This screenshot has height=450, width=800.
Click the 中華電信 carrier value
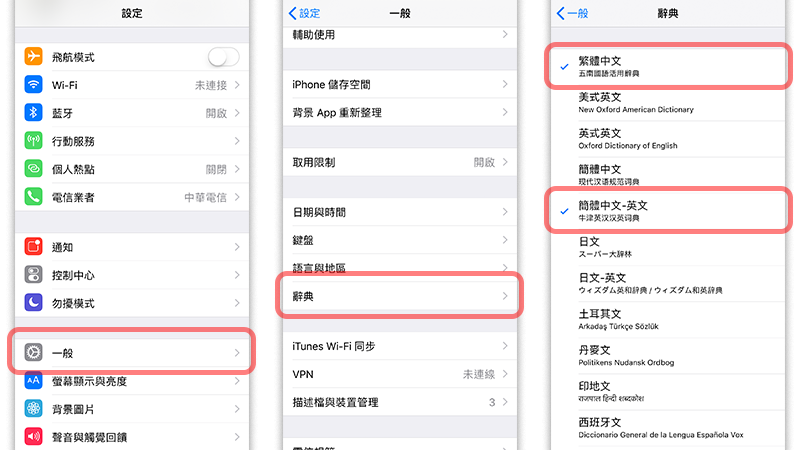(205, 197)
